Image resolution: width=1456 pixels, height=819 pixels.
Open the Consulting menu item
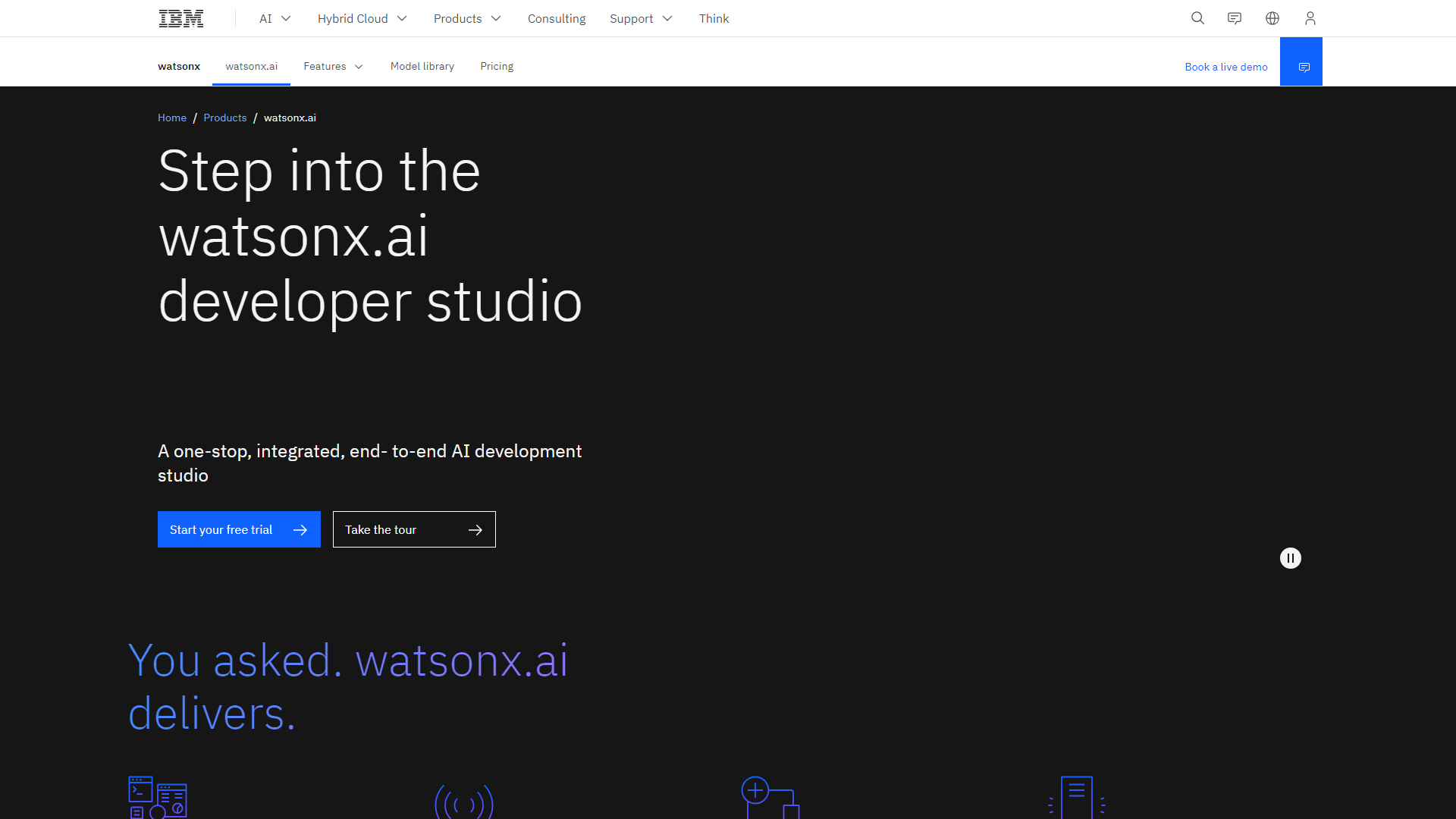(x=556, y=18)
